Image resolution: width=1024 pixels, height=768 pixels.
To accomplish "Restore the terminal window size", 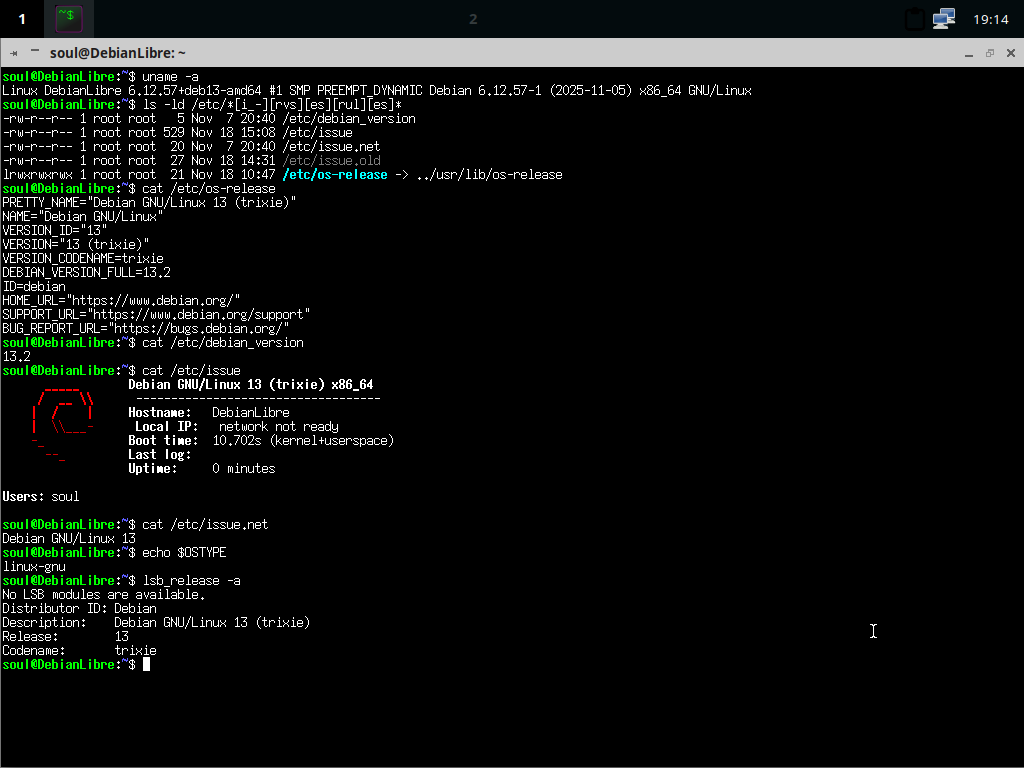I will tap(990, 53).
